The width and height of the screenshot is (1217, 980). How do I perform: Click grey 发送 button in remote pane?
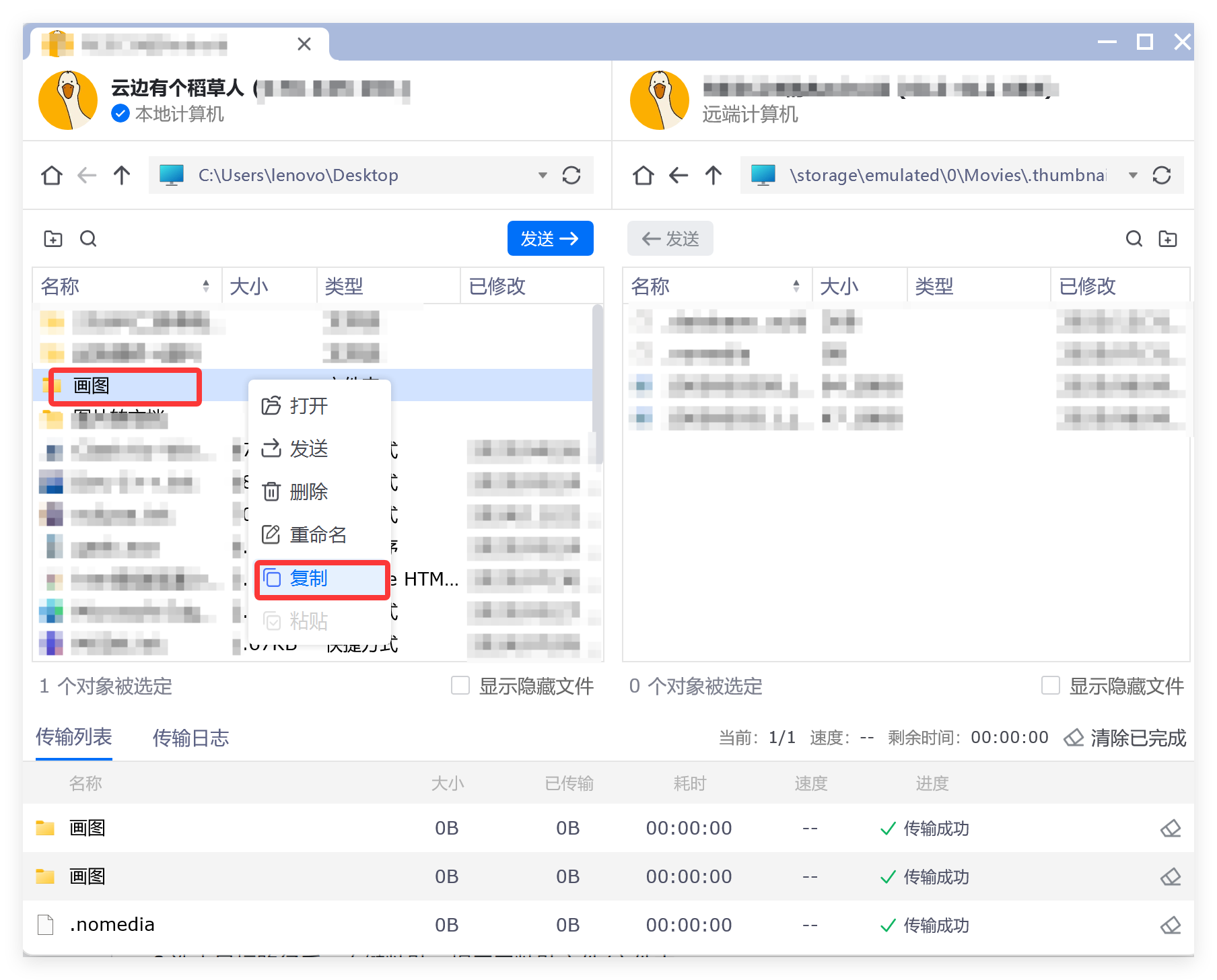pos(670,238)
